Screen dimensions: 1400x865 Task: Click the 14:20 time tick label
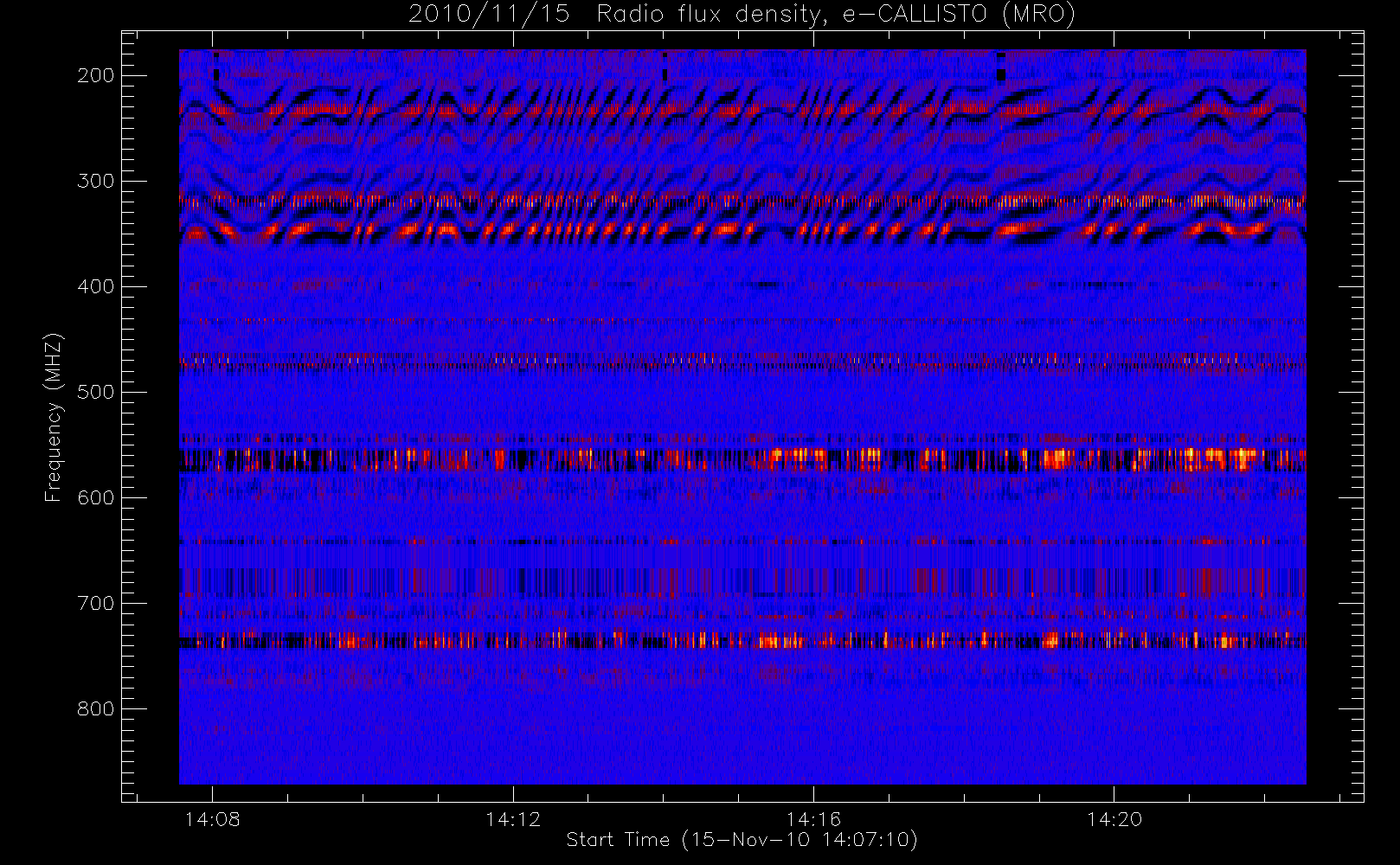coord(1114,819)
